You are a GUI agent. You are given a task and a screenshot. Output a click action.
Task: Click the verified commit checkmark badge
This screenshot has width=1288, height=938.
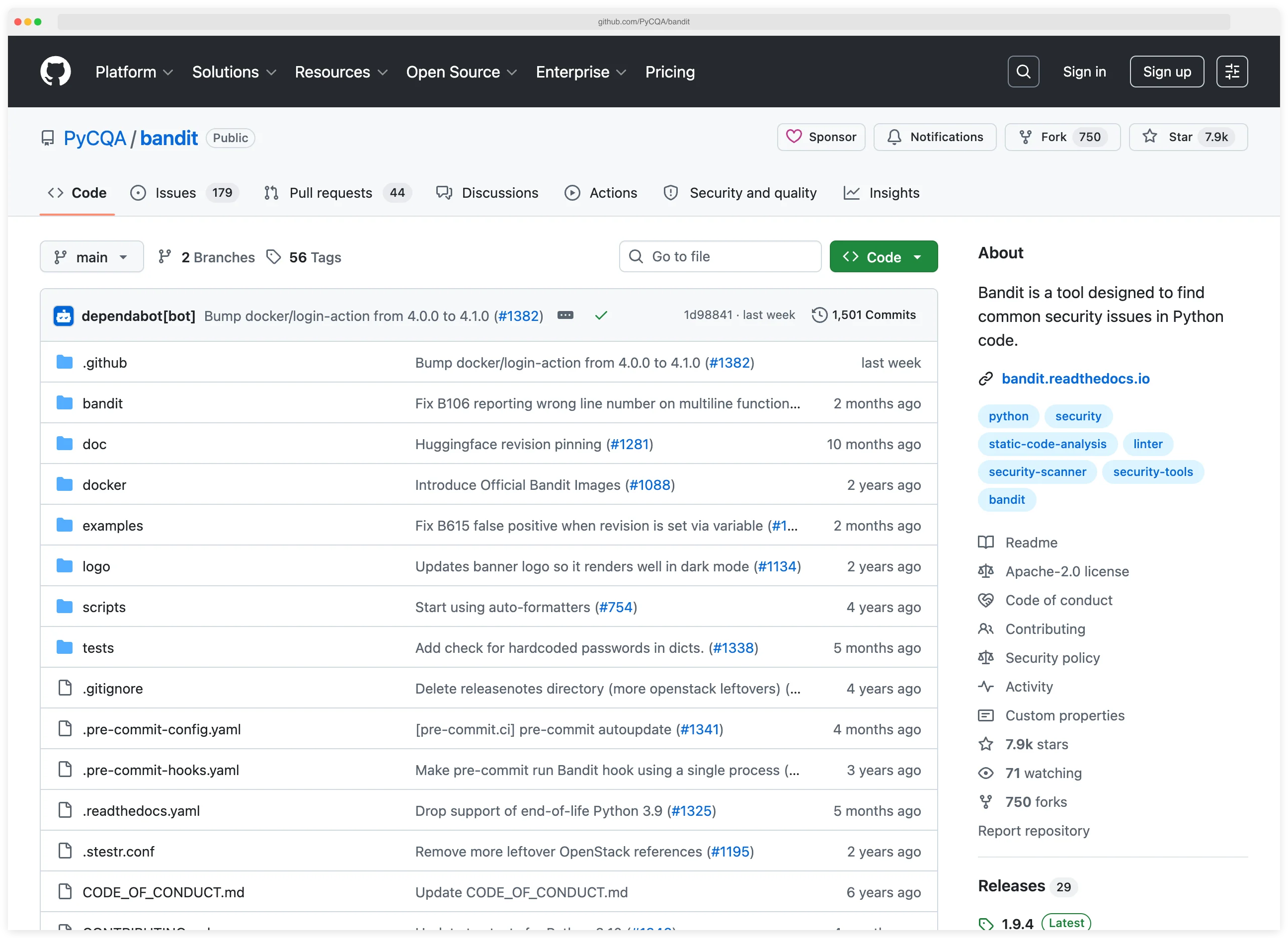tap(601, 315)
